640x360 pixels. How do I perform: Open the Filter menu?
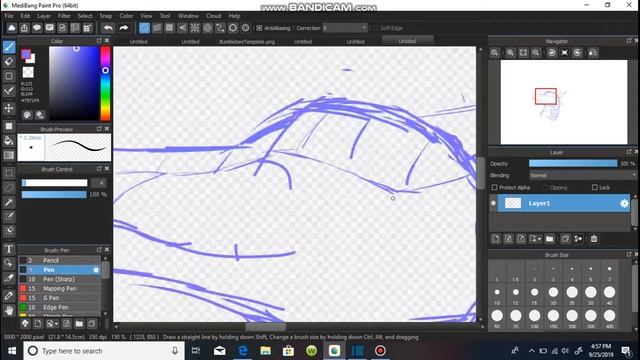tap(64, 16)
